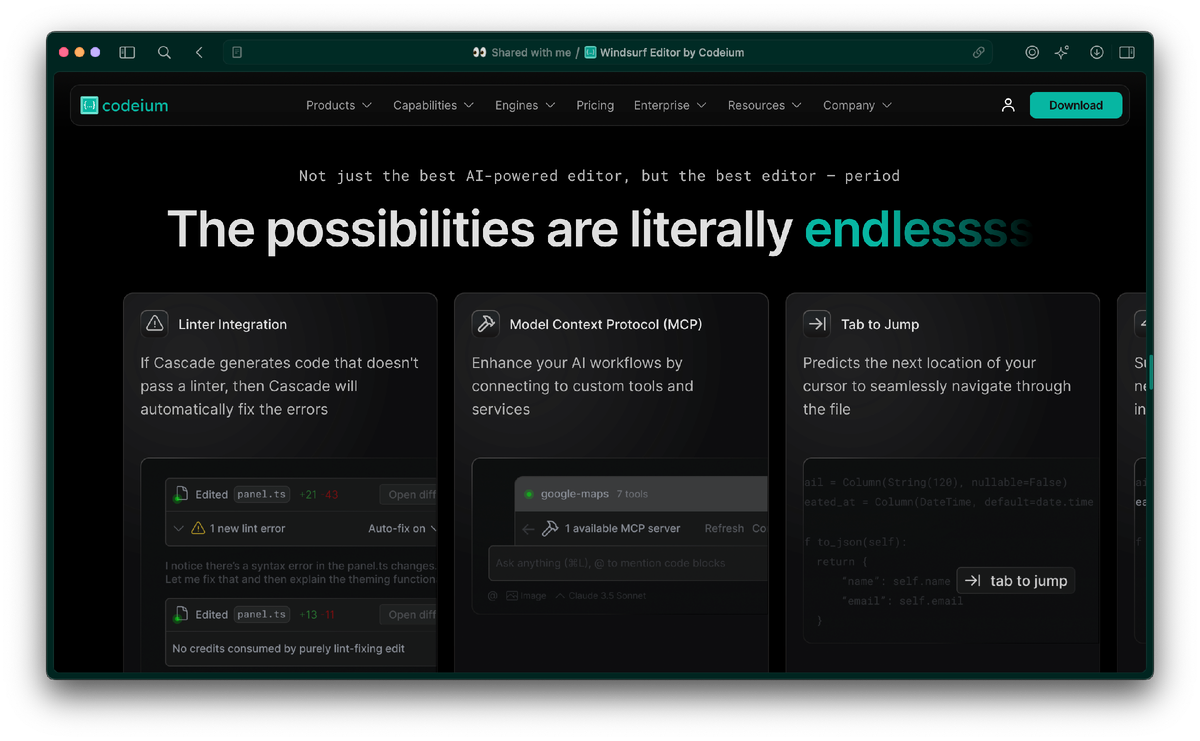Click Refresh in the MCP server row
Viewport: 1200px width, 741px height.
click(x=724, y=529)
